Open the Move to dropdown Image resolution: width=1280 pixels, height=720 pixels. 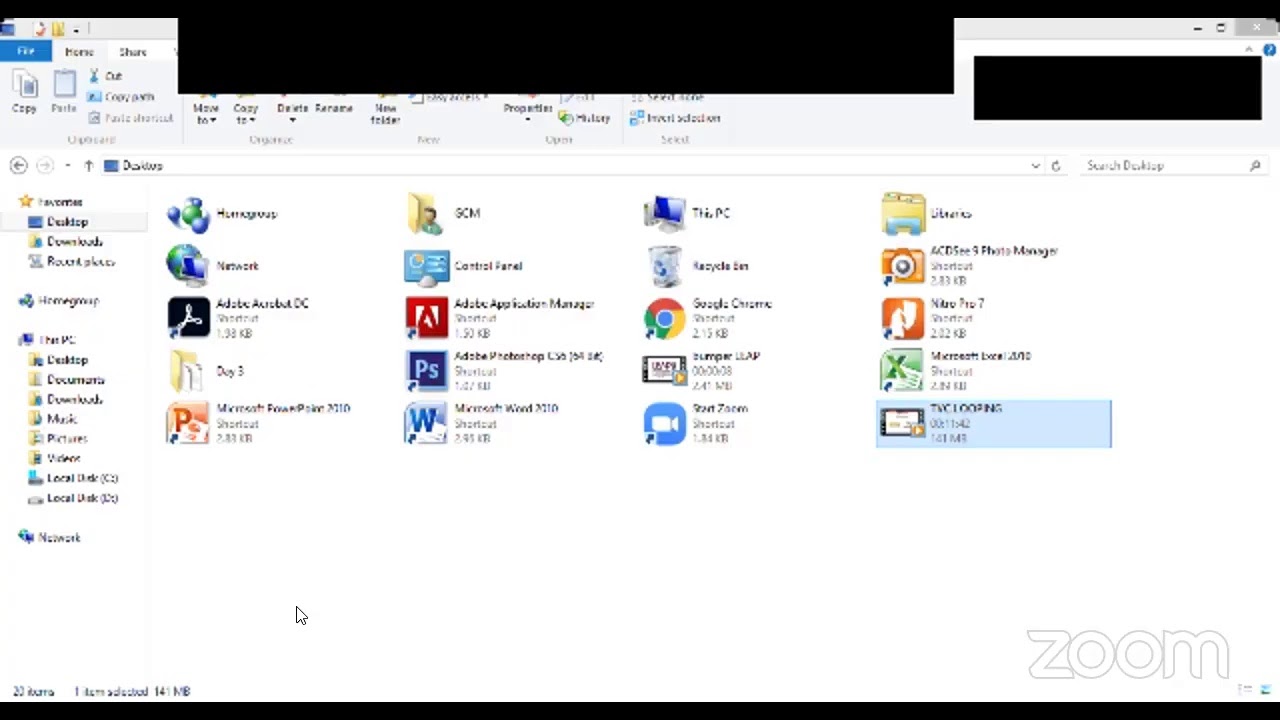[x=206, y=114]
